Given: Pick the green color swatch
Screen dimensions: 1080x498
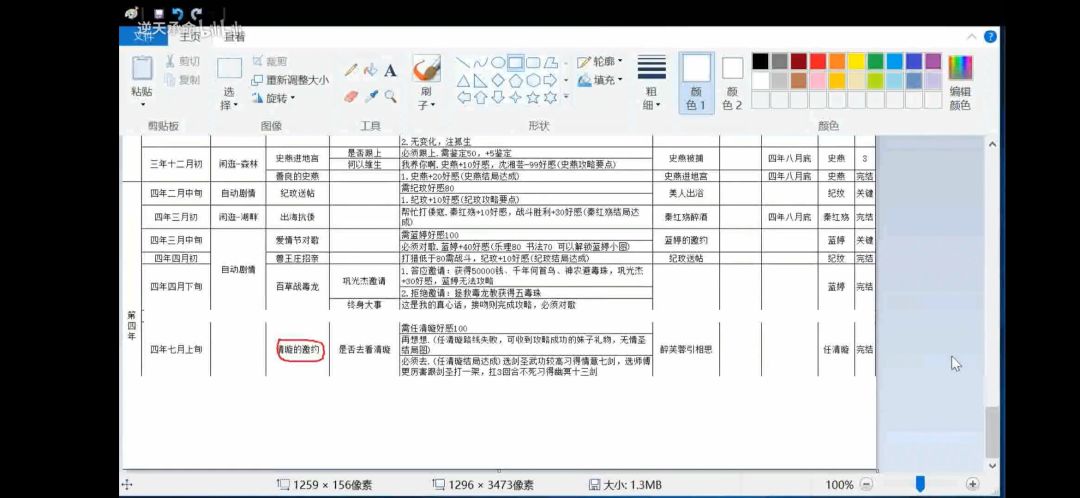Looking at the screenshot, I should click(875, 61).
